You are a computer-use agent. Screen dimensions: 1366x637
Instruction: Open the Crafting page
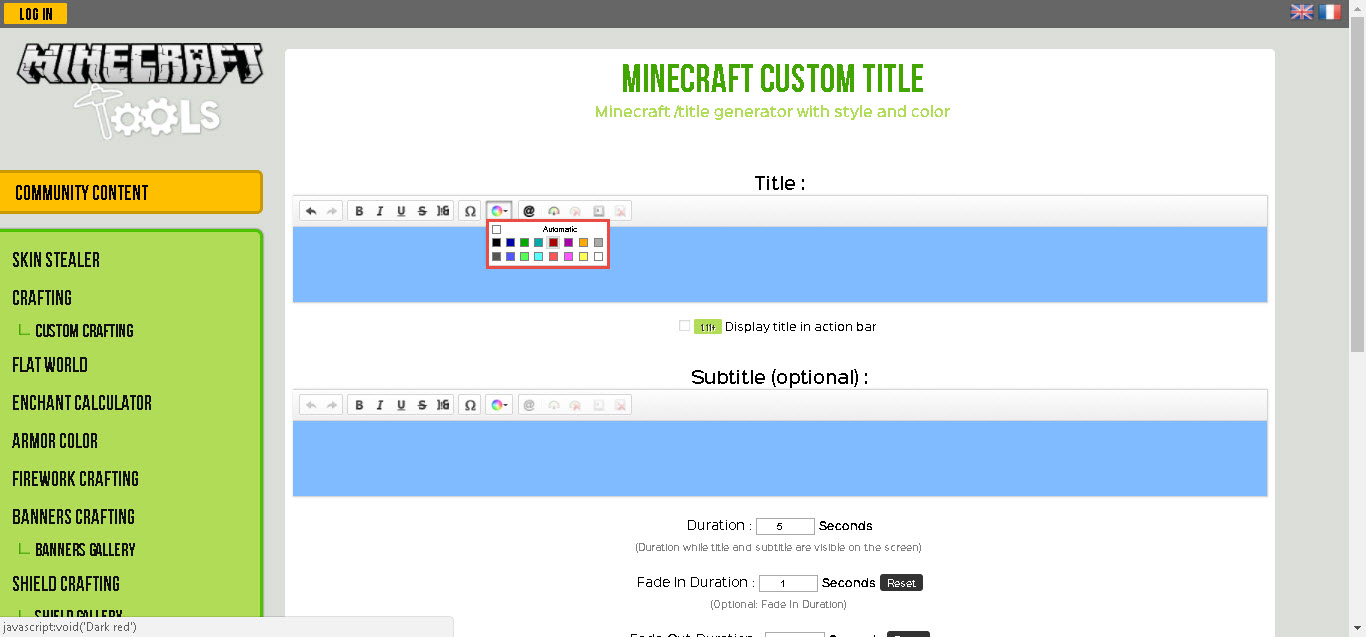[42, 298]
